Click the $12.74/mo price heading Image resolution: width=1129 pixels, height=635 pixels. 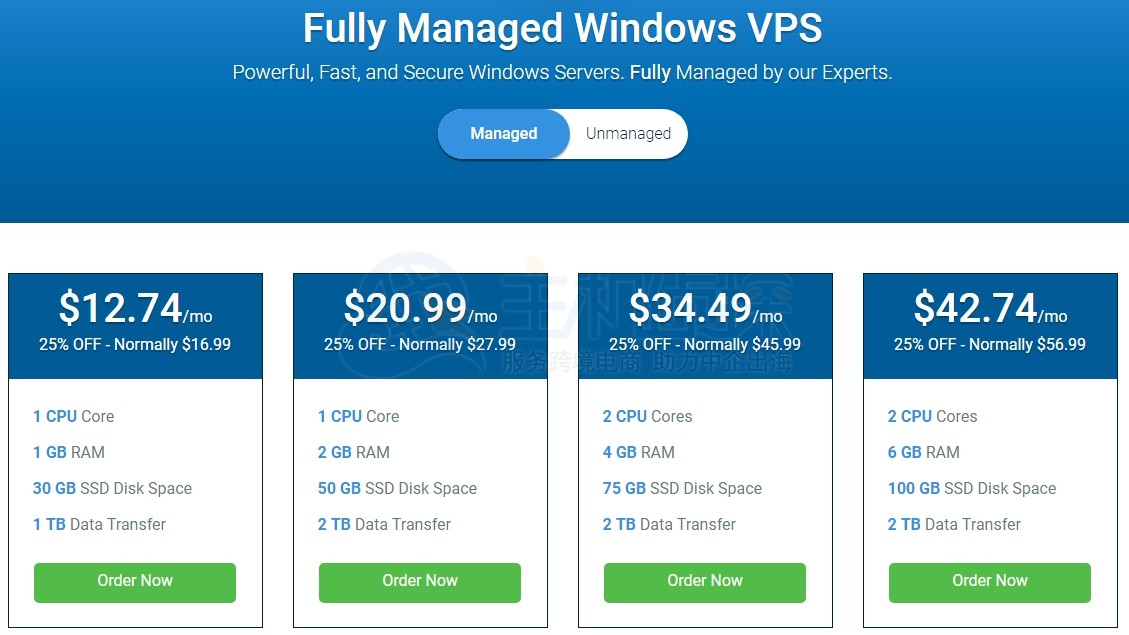tap(135, 308)
